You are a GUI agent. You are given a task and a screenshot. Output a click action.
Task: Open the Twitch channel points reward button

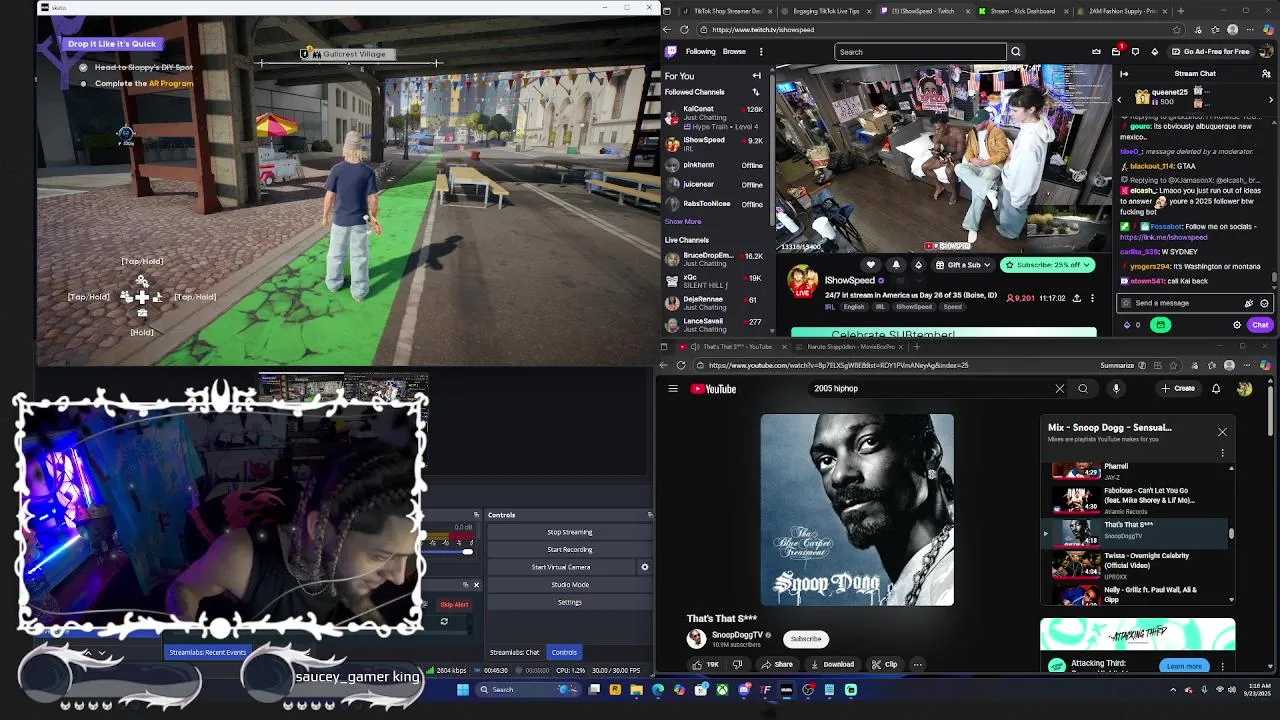pos(1160,325)
